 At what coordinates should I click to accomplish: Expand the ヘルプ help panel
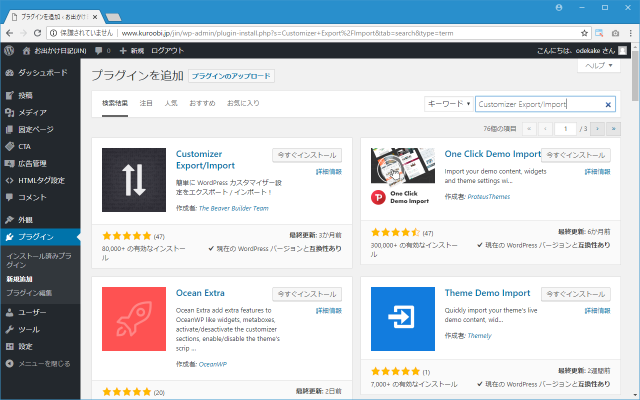coord(598,65)
